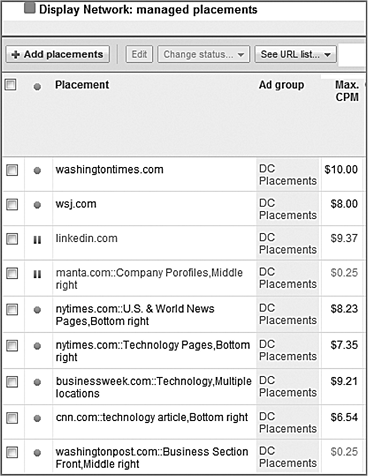Open the Change status dropdown
Screen dimensions: 368x476
(203, 54)
